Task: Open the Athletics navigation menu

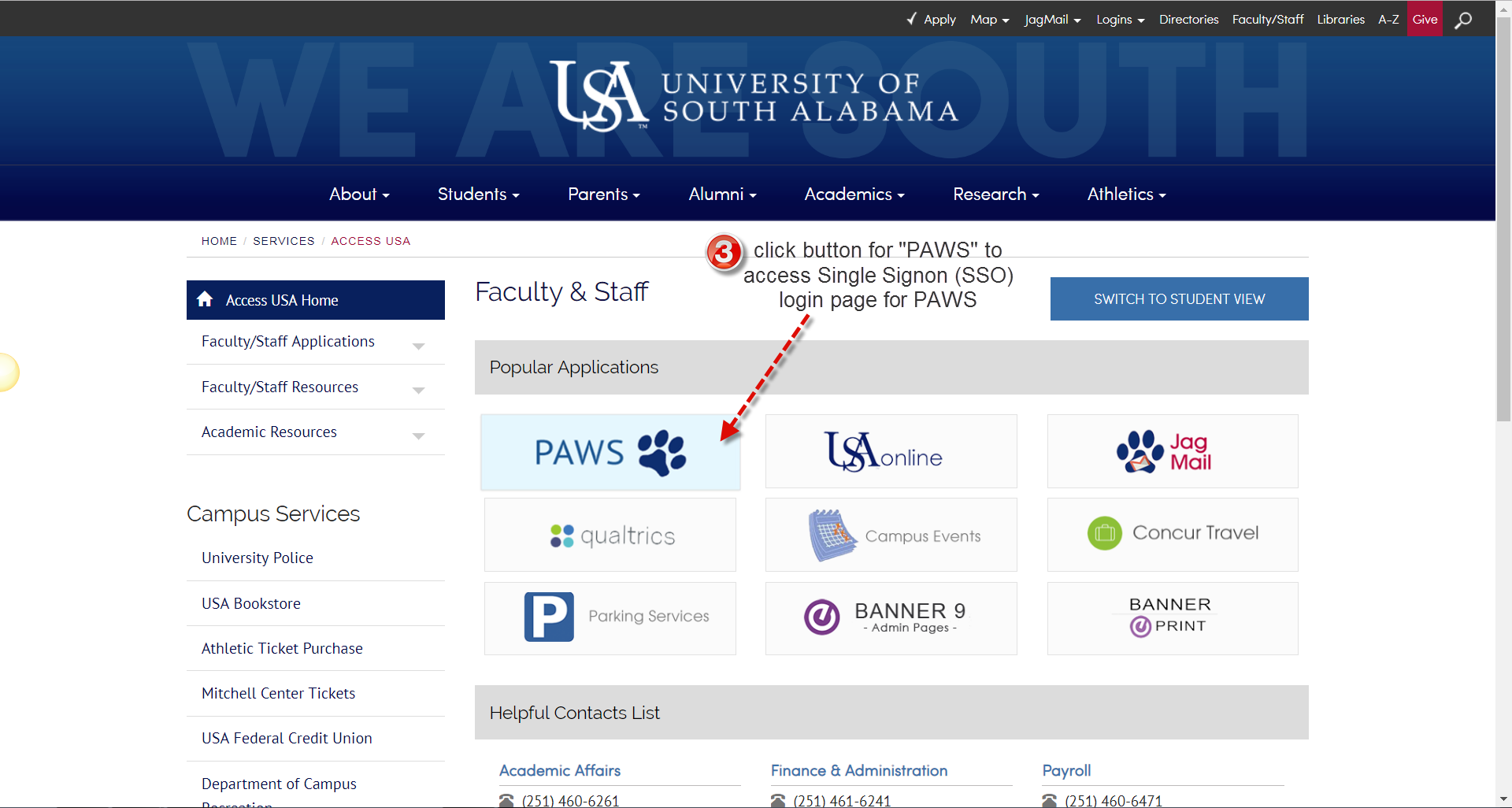Action: click(1125, 194)
